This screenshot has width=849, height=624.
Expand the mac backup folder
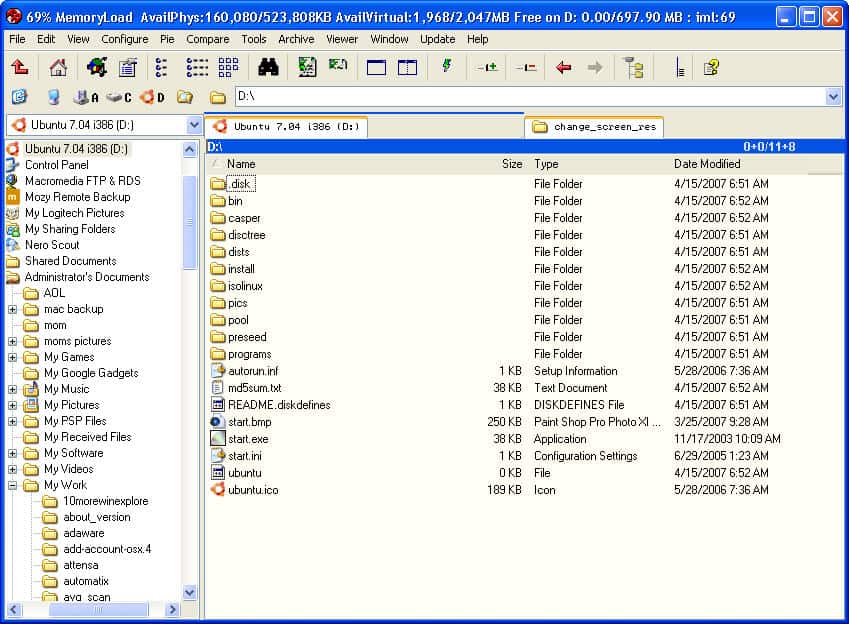point(13,309)
